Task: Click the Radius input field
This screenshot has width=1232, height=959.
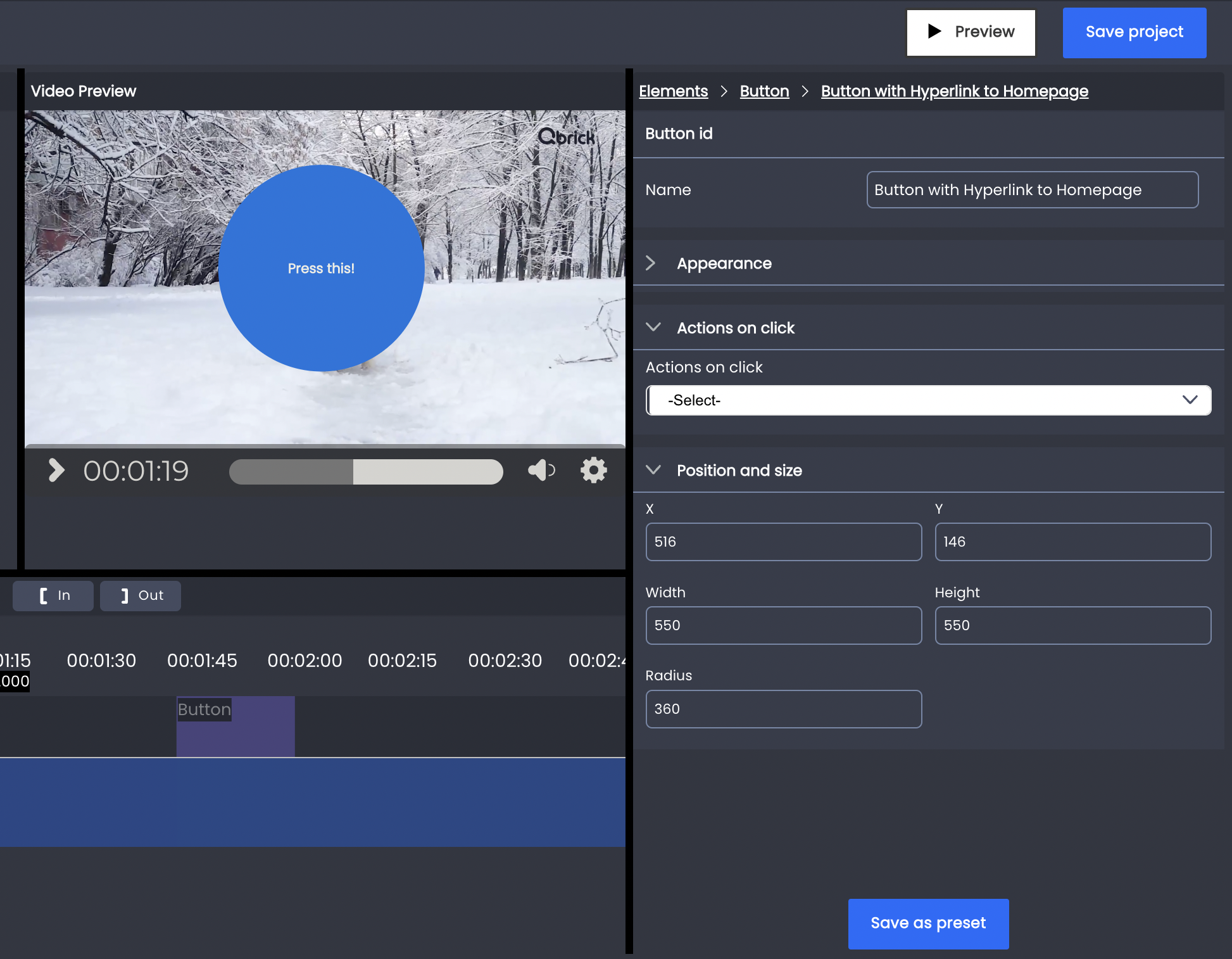Action: pyautogui.click(x=784, y=709)
